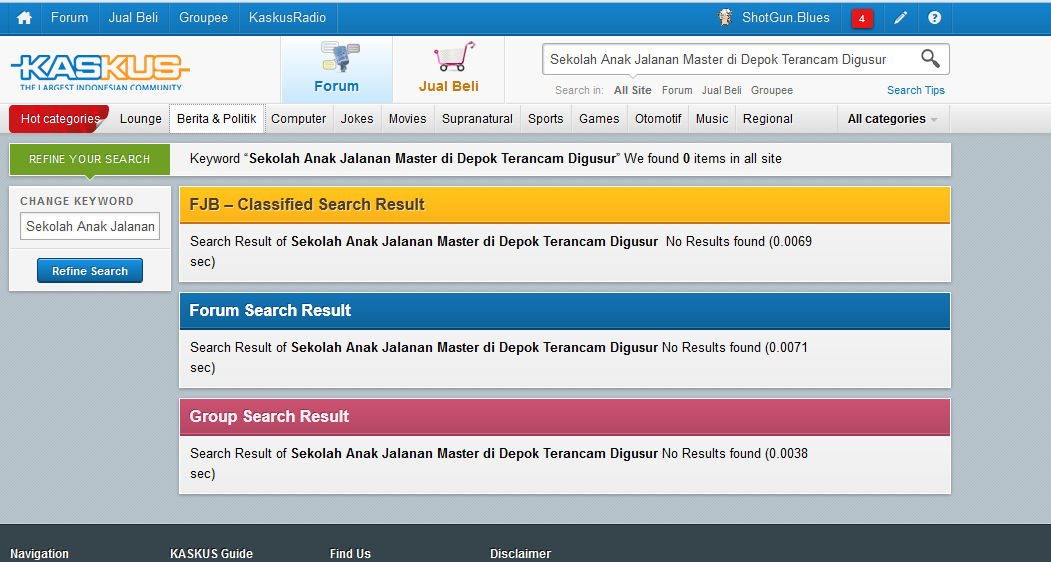Select the Hot categories tab
The image size is (1051, 562).
pyautogui.click(x=59, y=119)
